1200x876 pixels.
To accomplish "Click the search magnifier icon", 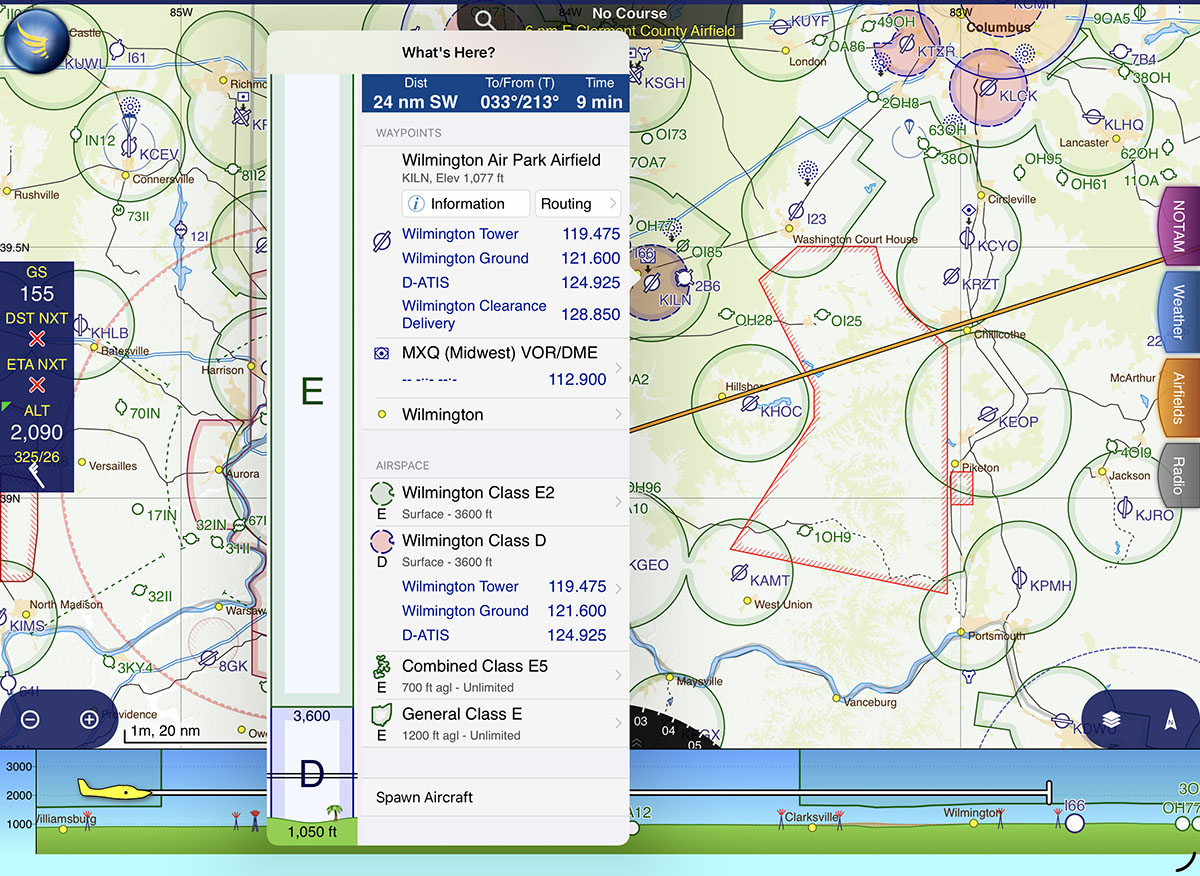I will 485,20.
